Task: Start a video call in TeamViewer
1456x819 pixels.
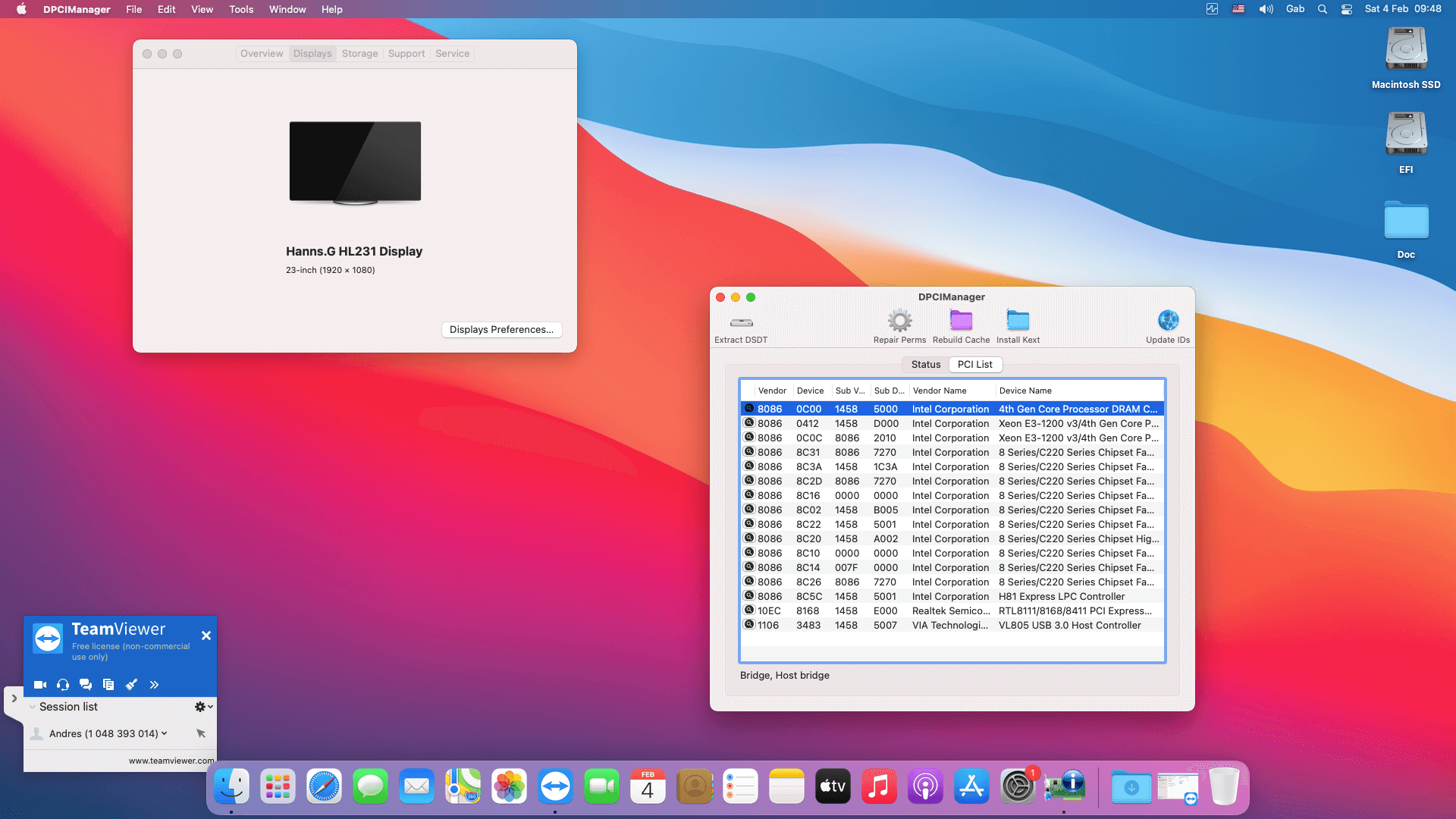Action: [39, 684]
